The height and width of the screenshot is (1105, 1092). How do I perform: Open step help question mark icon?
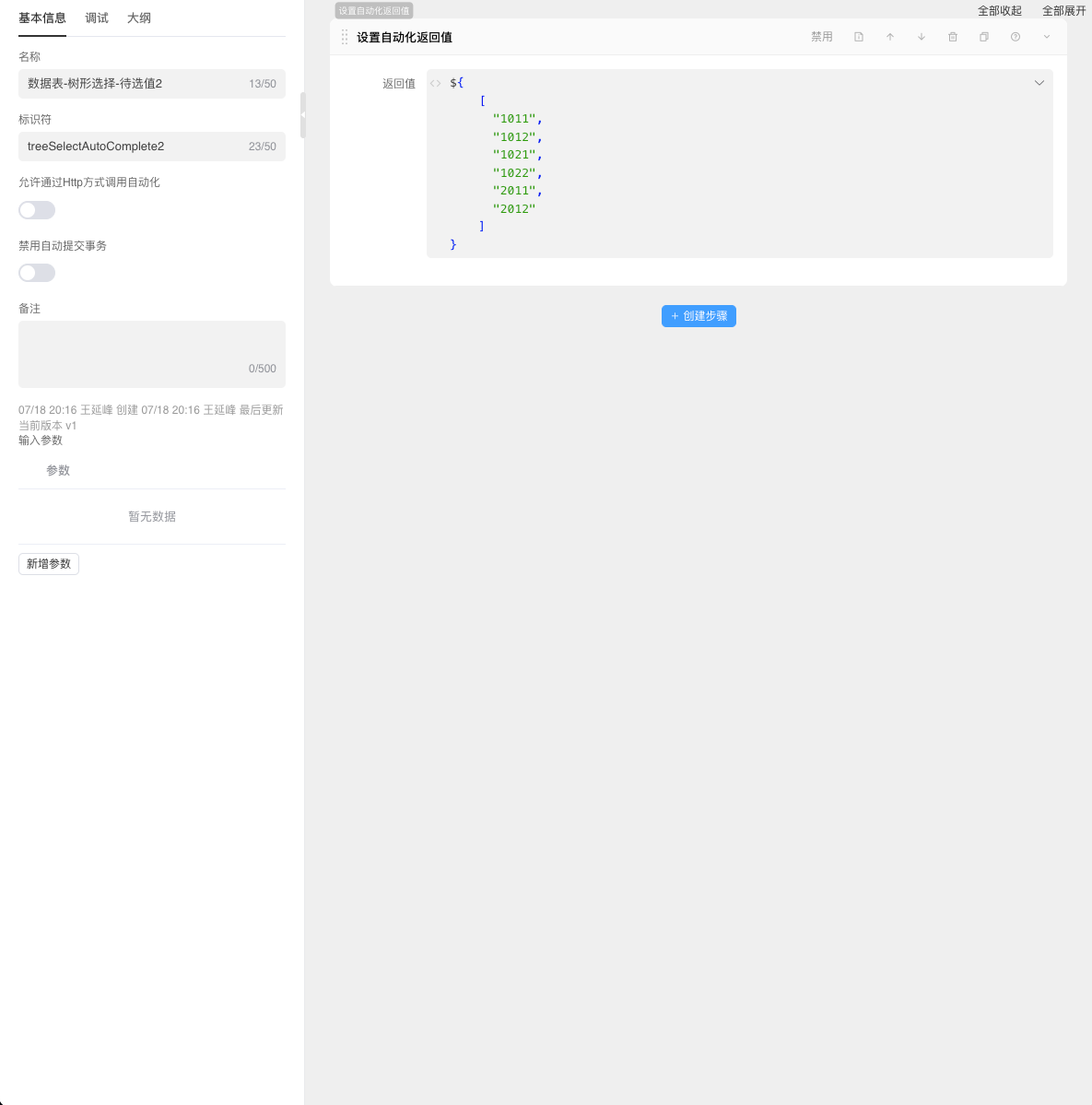tap(1016, 37)
